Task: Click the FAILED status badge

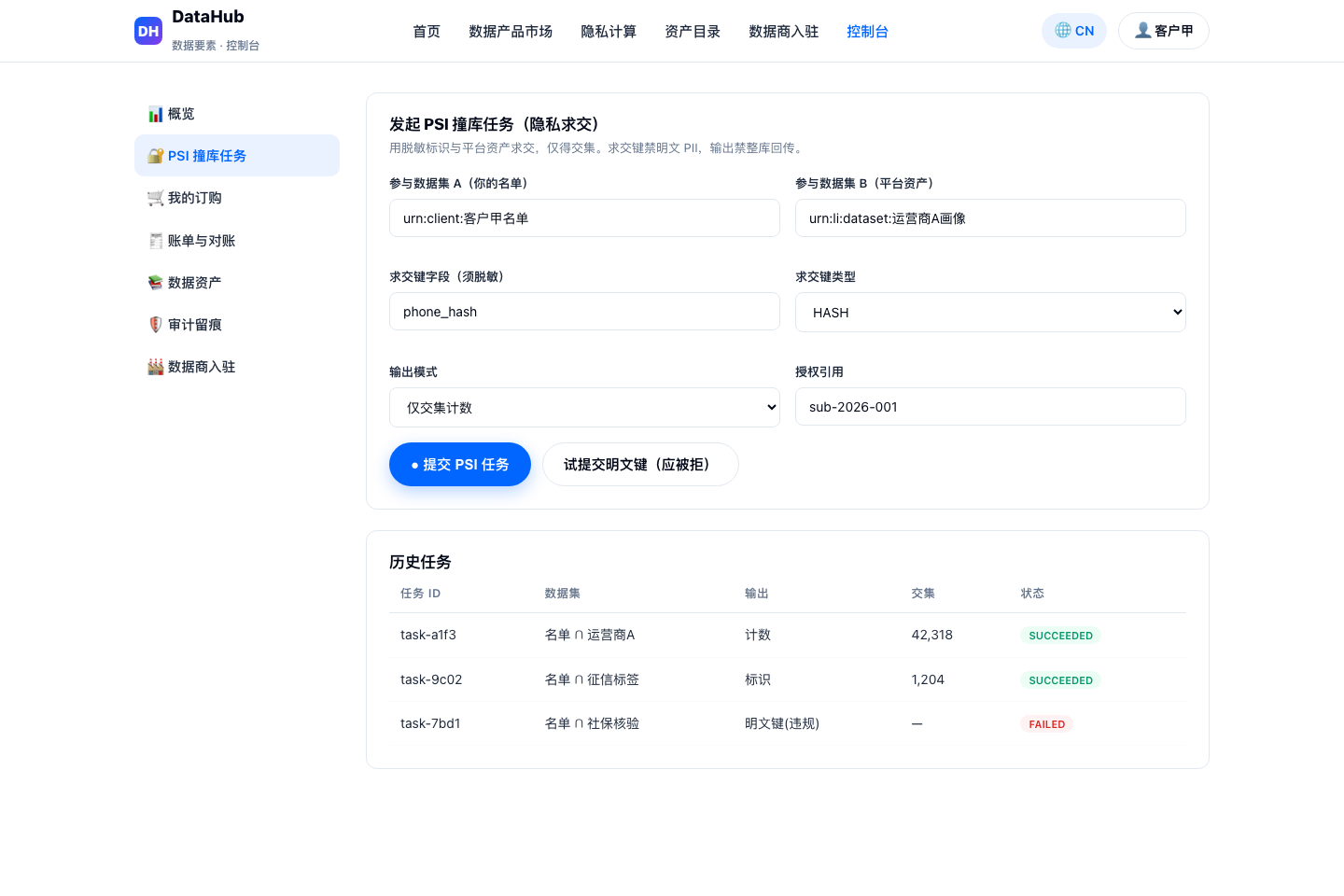Action: pyautogui.click(x=1046, y=724)
